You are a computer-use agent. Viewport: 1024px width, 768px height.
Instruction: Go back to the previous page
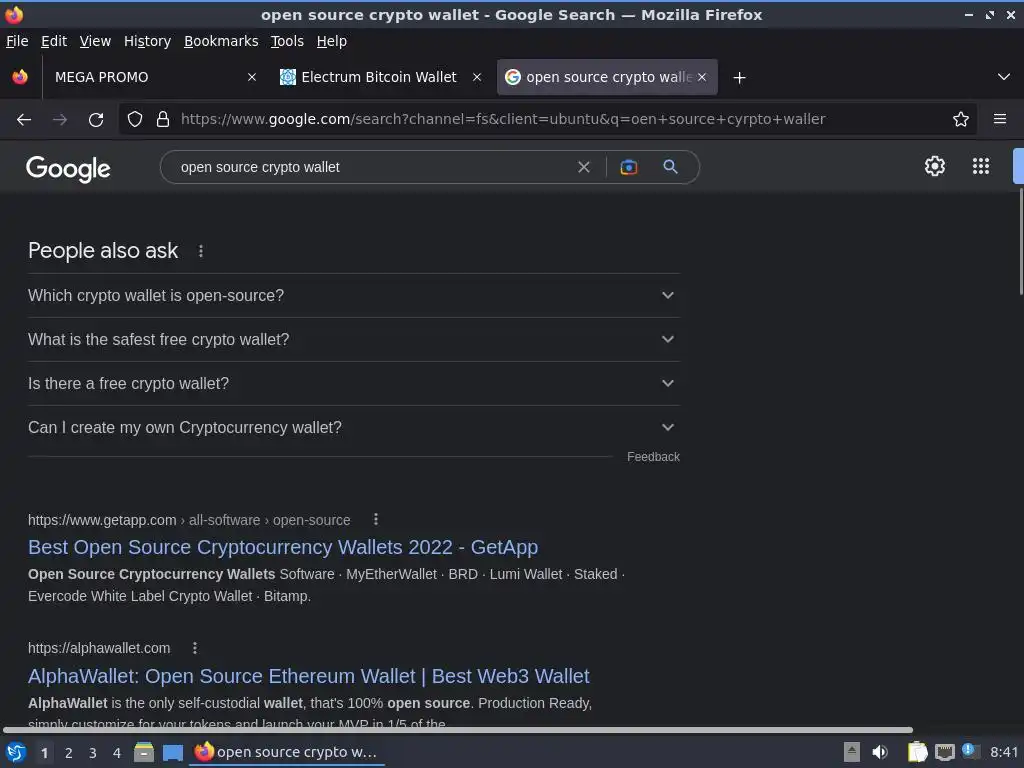tap(24, 120)
